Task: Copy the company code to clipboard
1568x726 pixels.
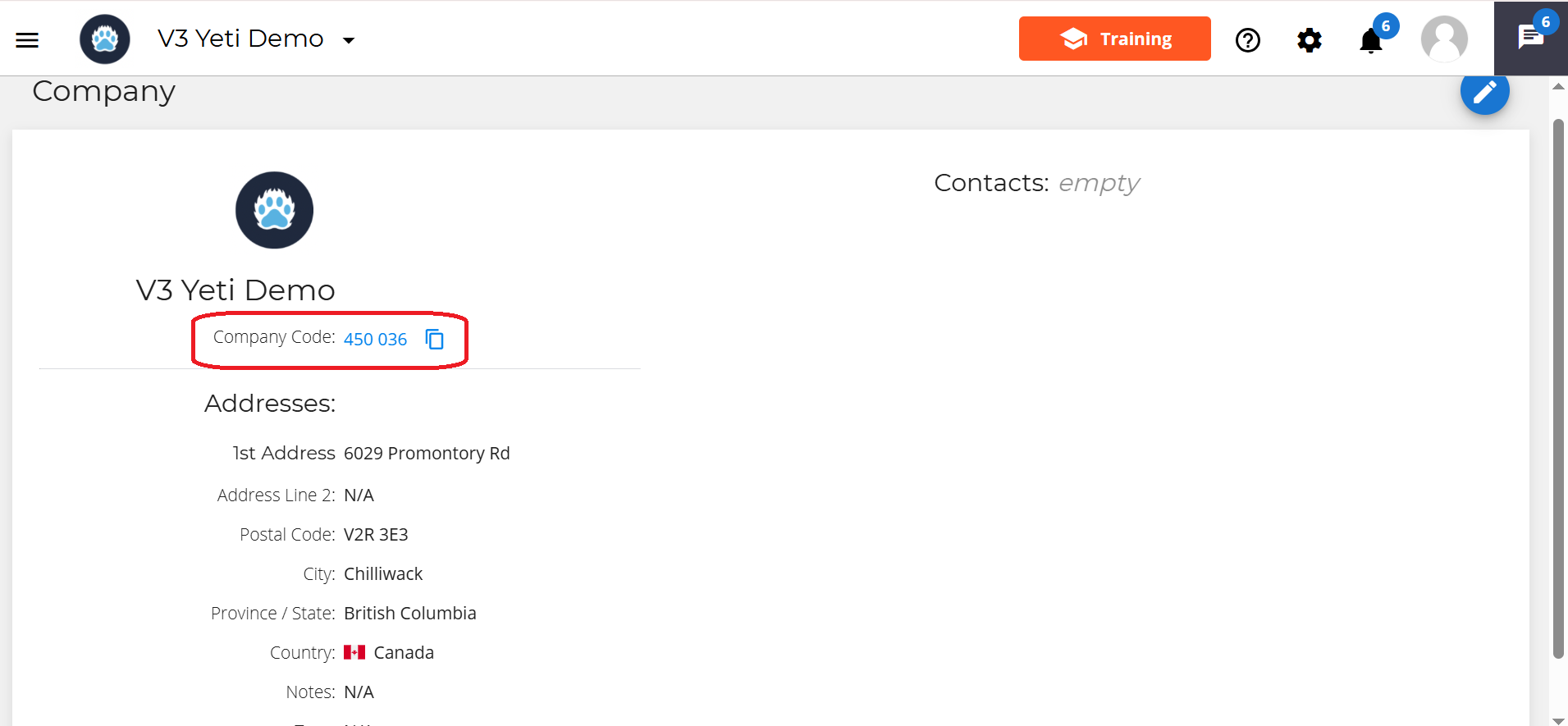Action: pos(435,339)
